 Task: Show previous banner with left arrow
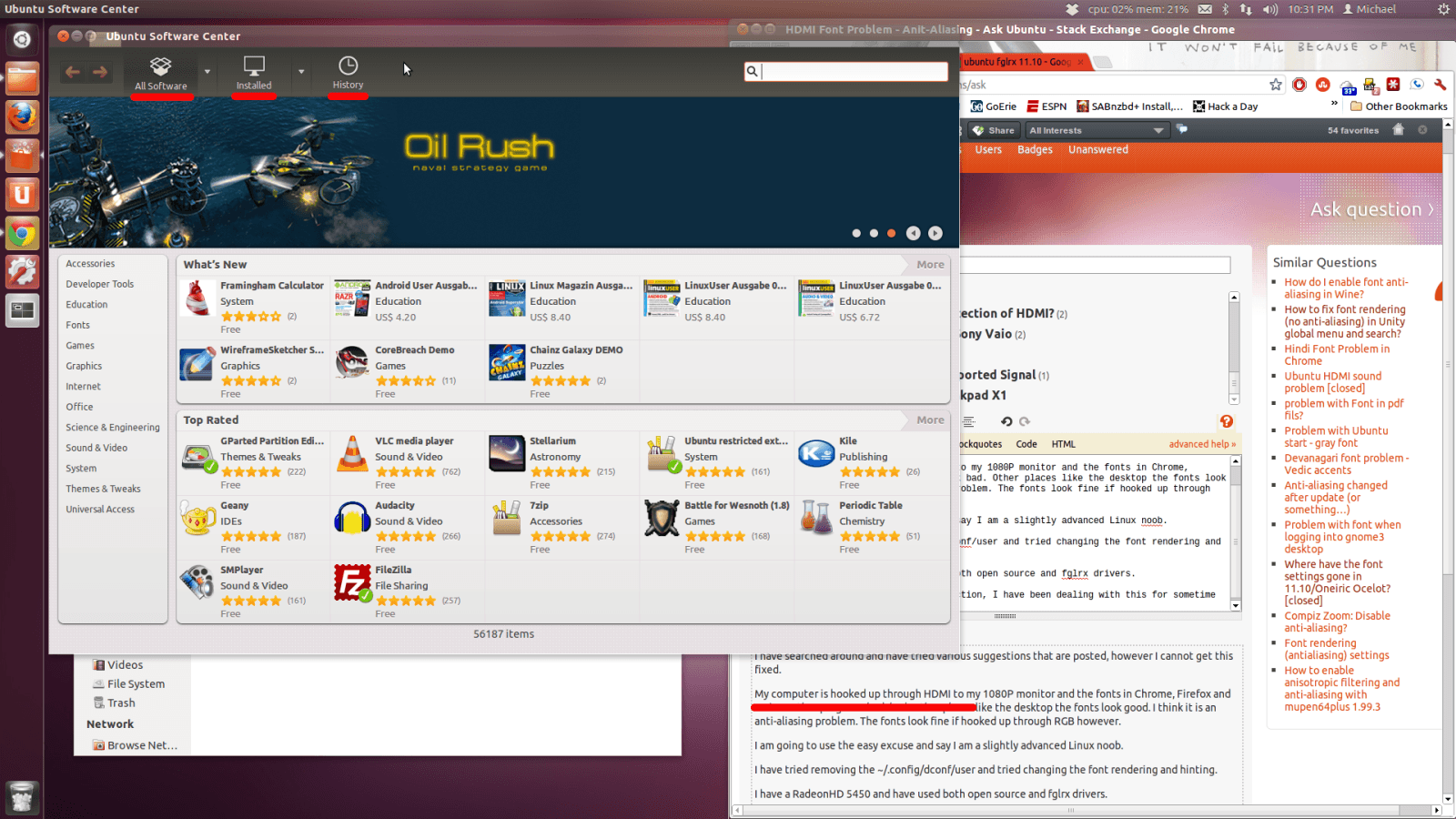913,233
